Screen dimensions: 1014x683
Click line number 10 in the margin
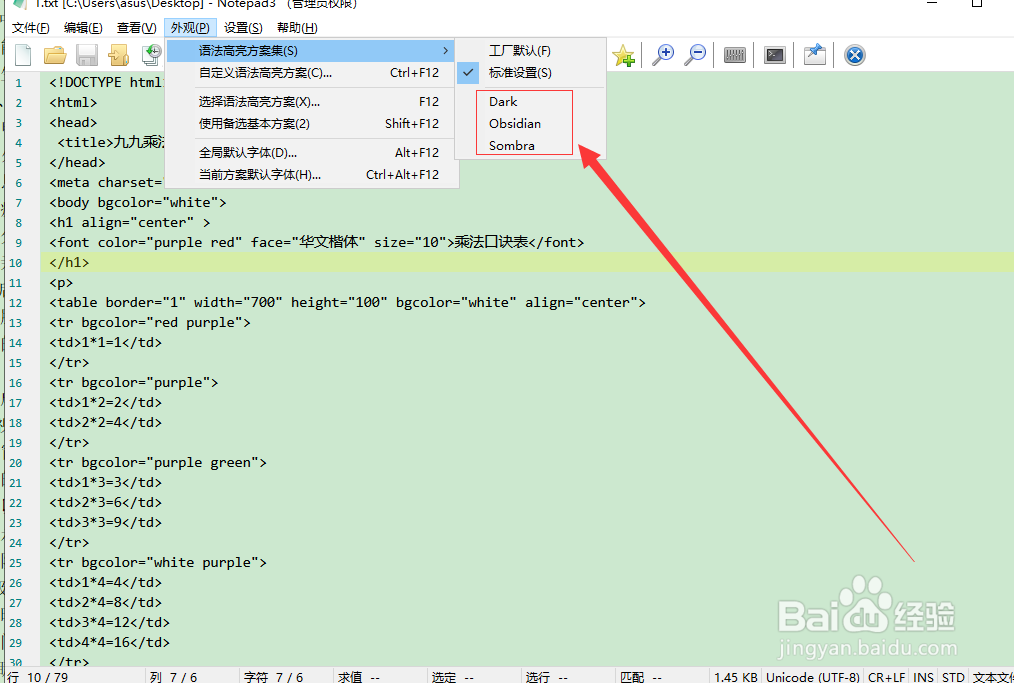coord(16,263)
